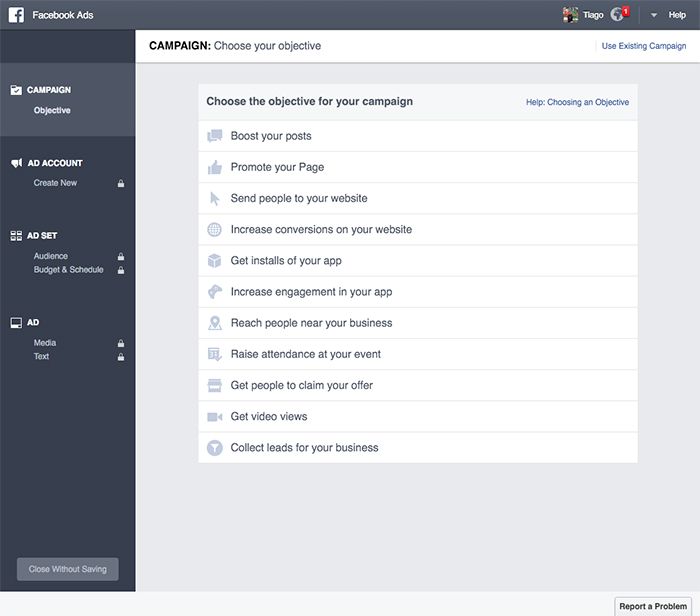Open the account dropdown arrow near Help

654,15
